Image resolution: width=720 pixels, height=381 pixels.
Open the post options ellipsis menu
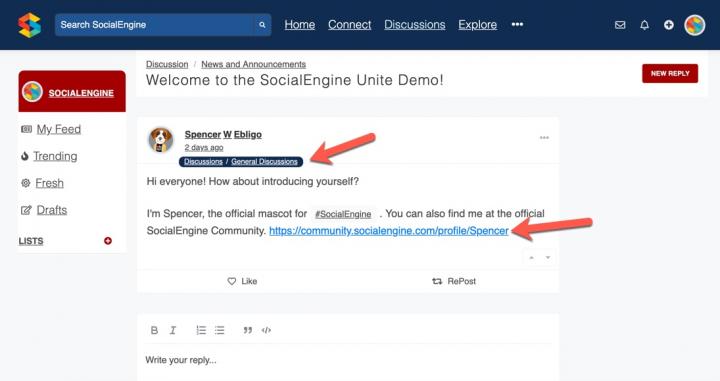click(544, 138)
